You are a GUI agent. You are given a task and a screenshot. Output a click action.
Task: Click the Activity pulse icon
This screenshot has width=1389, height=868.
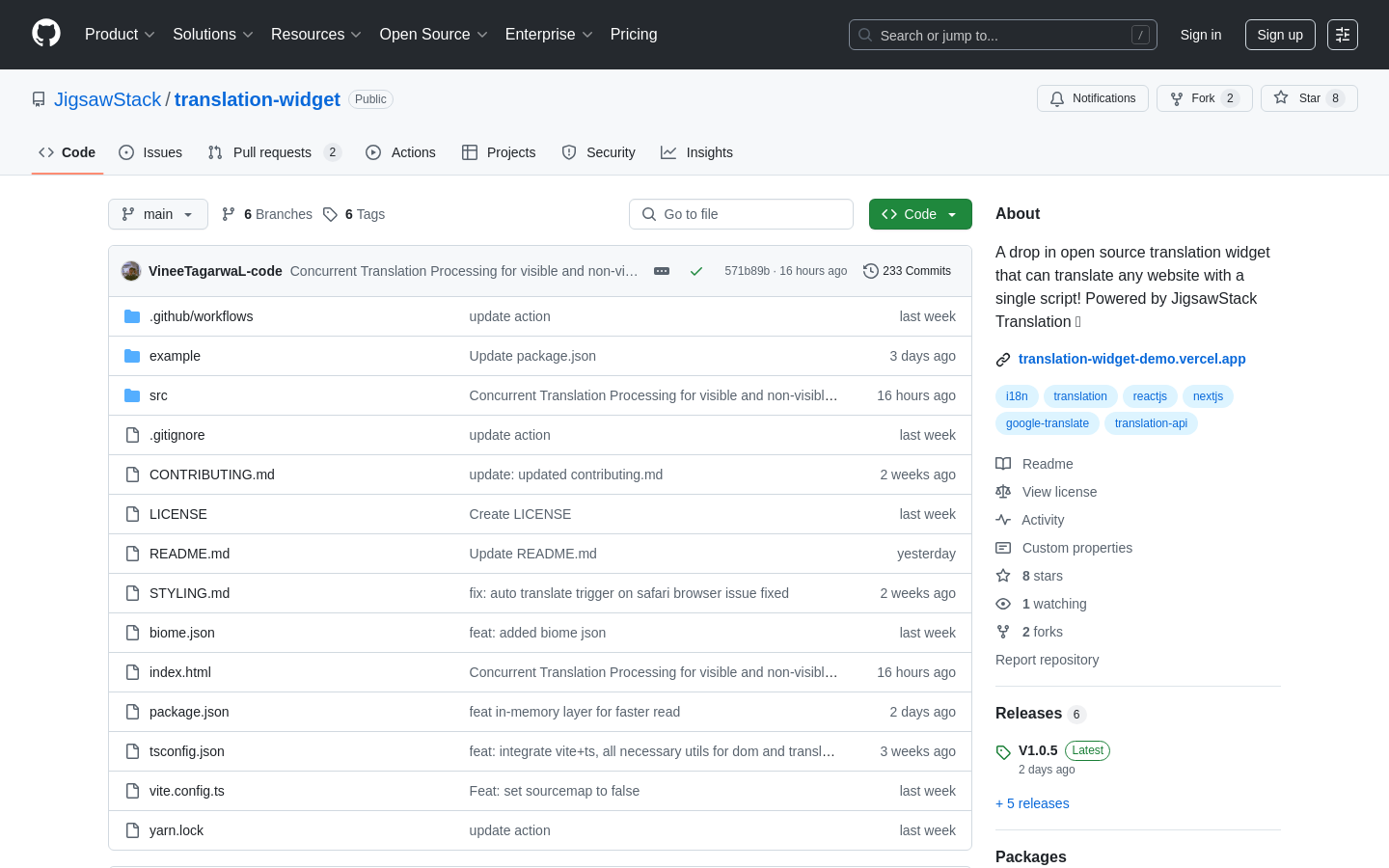(1003, 520)
